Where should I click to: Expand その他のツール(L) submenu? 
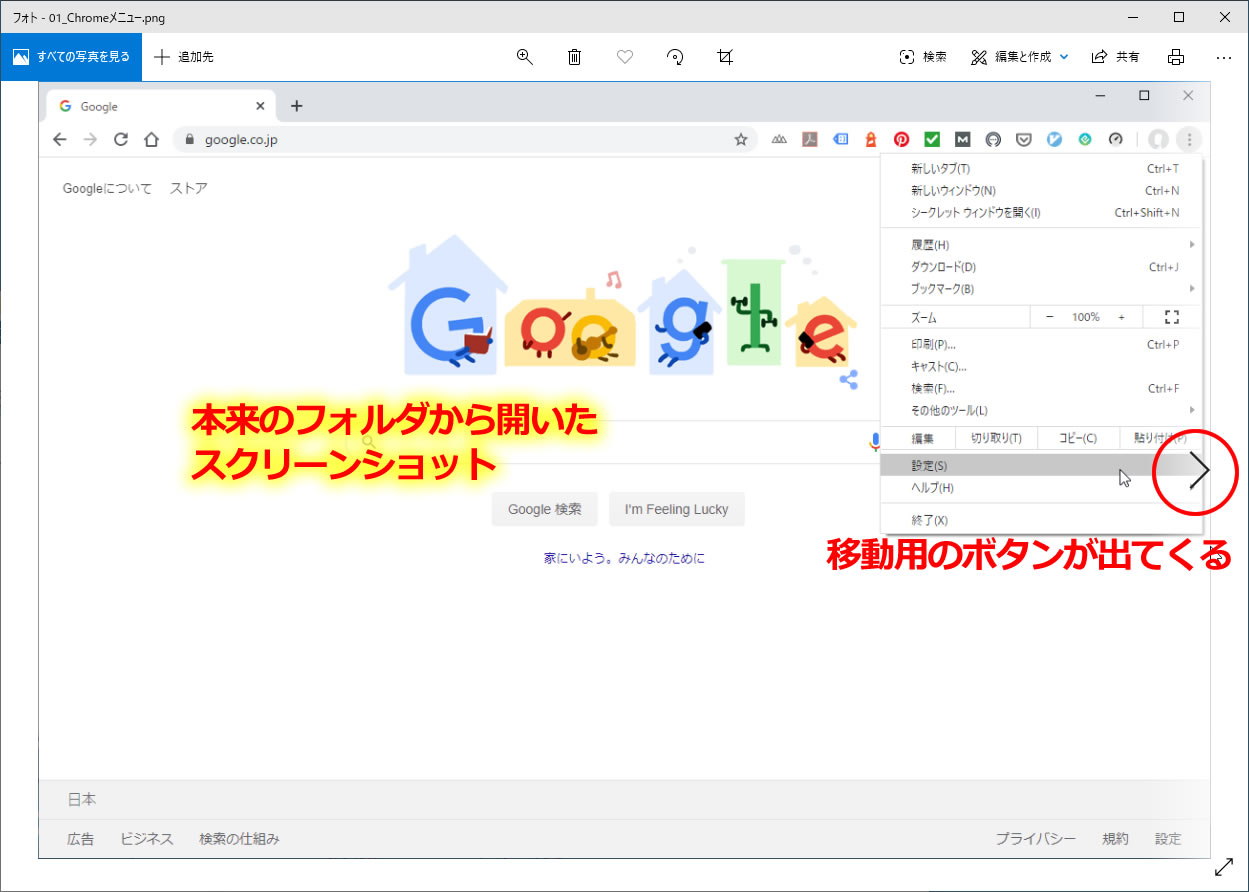(1042, 411)
